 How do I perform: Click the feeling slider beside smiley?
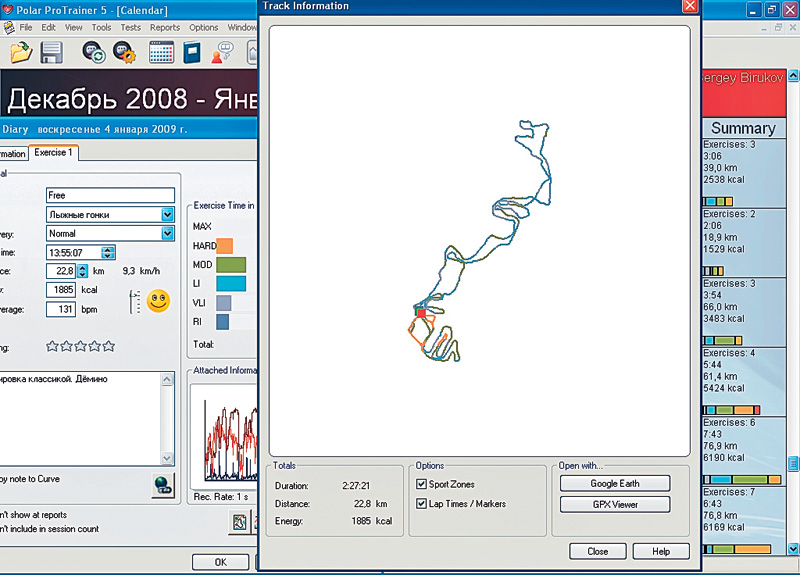[x=135, y=302]
